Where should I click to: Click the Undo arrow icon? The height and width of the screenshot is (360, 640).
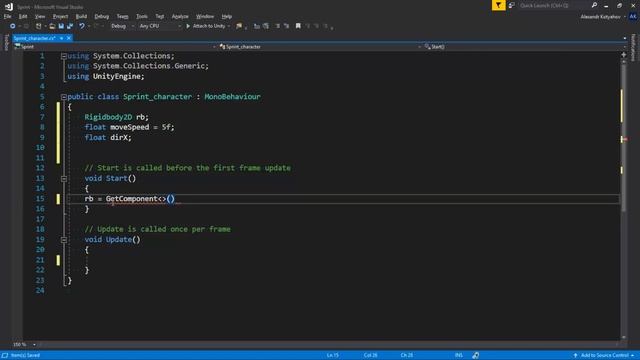[82, 26]
